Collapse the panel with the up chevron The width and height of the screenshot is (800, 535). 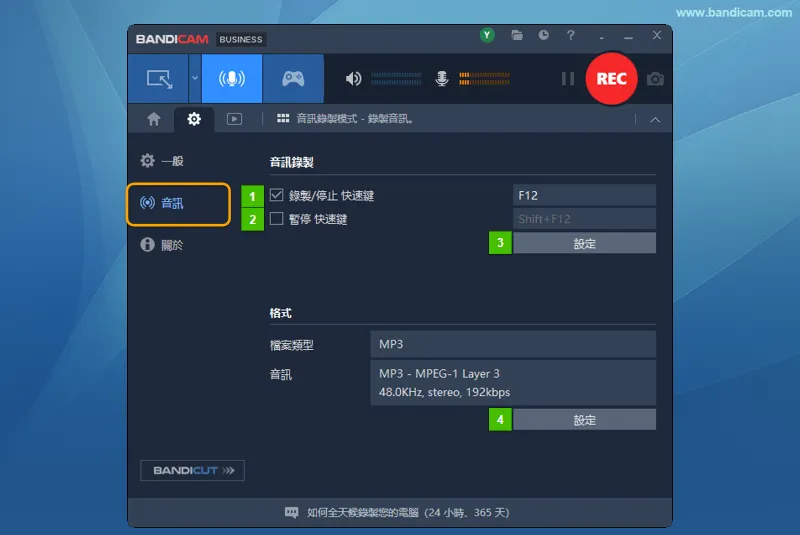coord(655,120)
